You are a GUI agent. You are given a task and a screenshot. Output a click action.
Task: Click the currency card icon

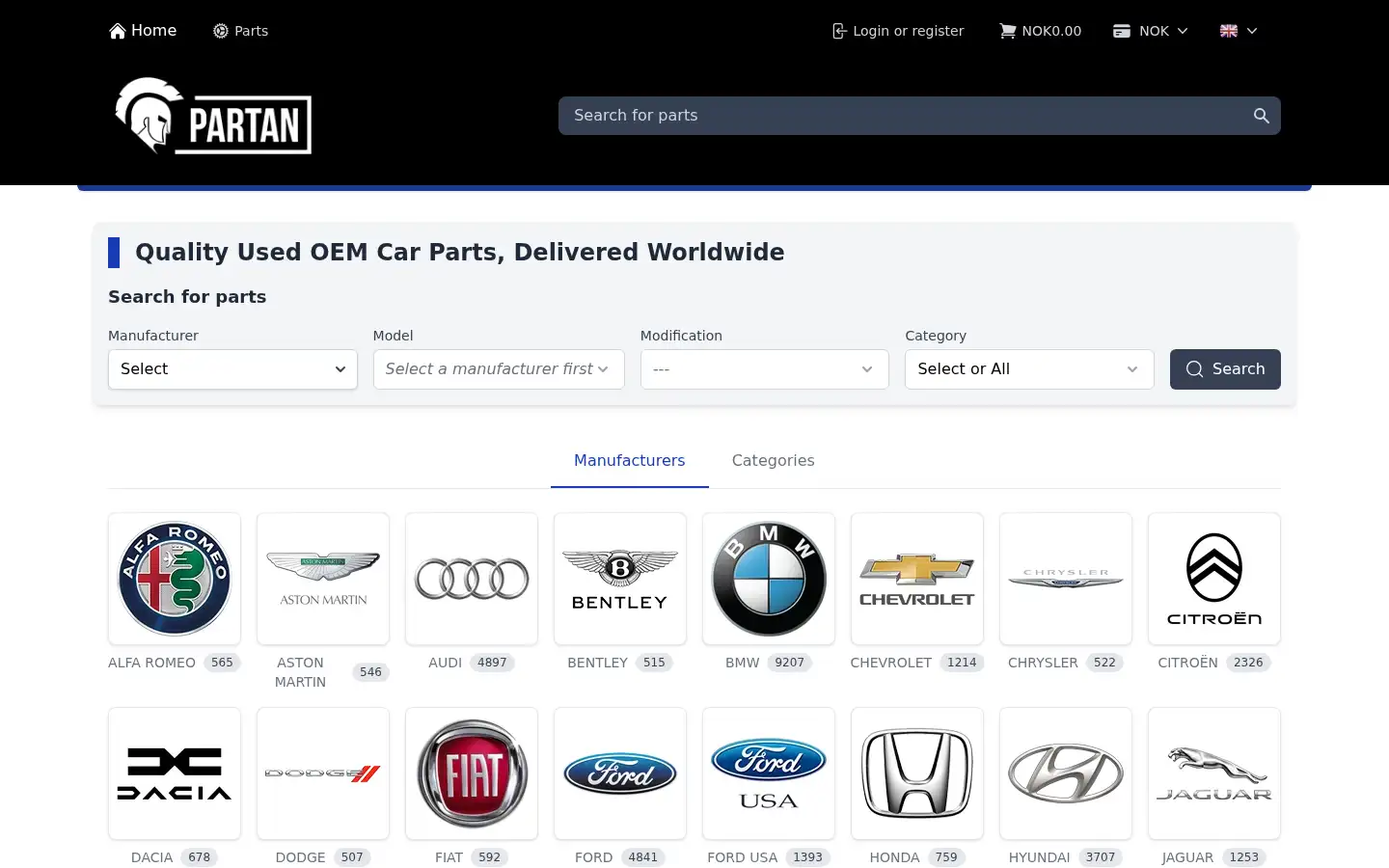[1122, 31]
